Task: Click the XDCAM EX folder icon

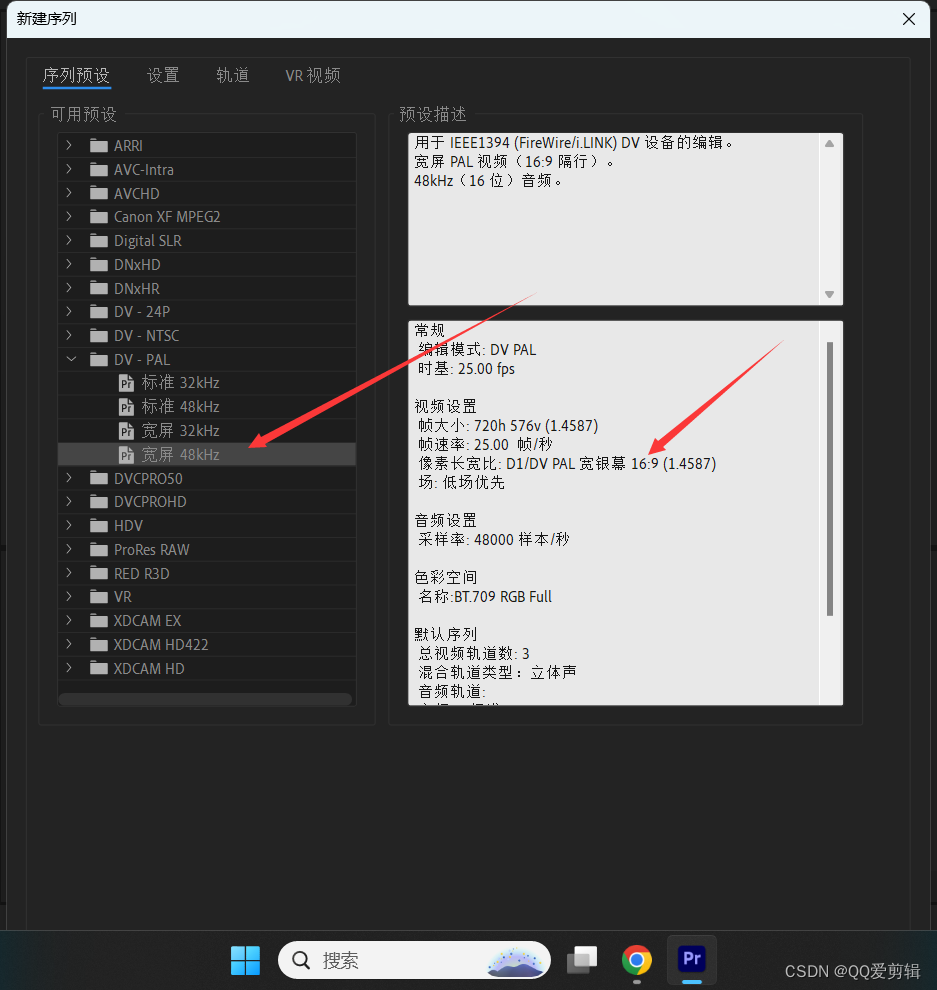Action: pos(98,621)
